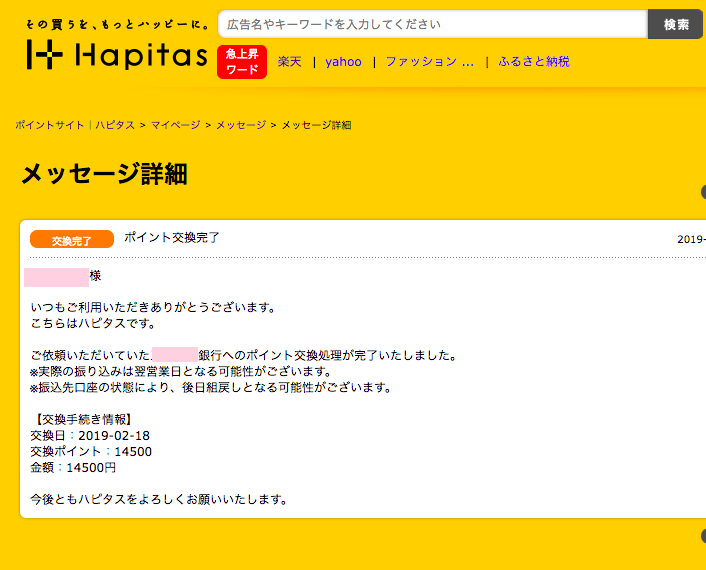The width and height of the screenshot is (706, 570).
Task: Click dark round icon beside page heading
Action: point(702,192)
